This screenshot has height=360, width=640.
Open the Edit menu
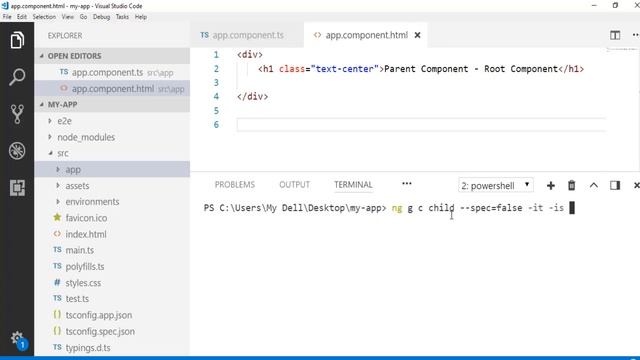click(x=22, y=17)
